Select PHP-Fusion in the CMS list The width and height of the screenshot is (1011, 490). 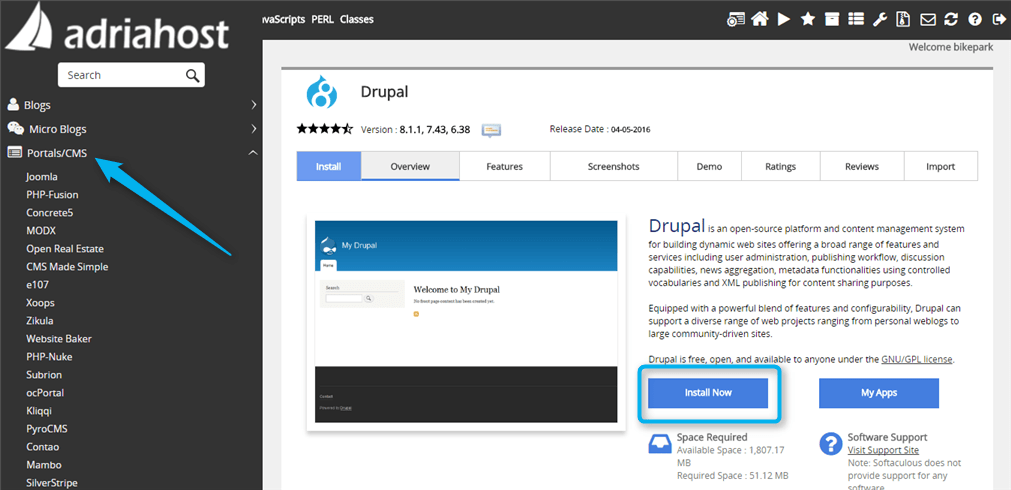point(52,195)
